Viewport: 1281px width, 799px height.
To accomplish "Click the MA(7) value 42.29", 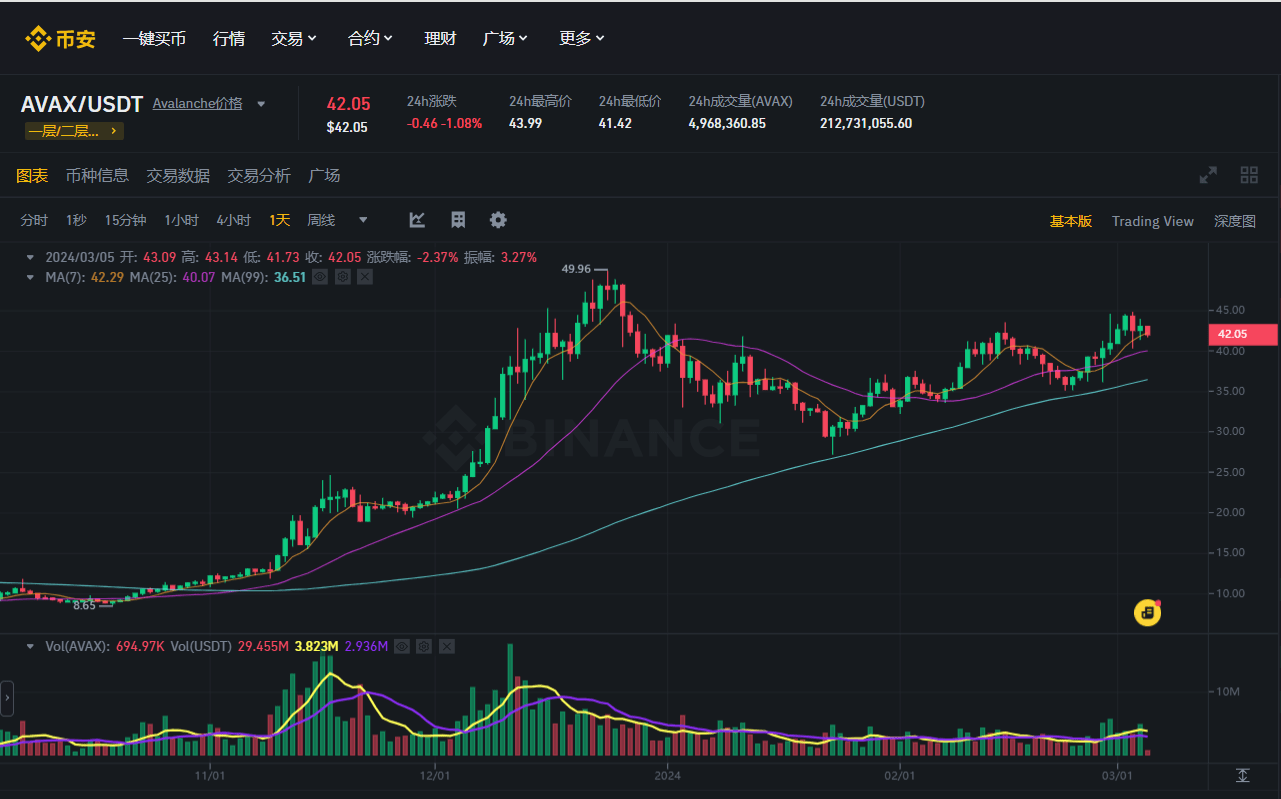I will click(x=107, y=277).
